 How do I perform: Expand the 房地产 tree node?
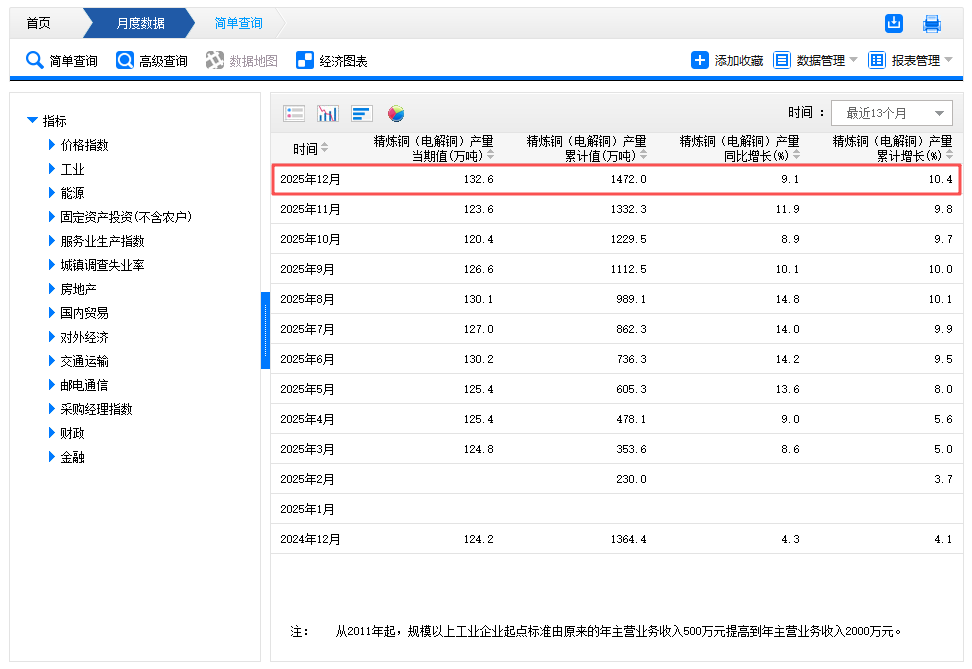[52, 289]
